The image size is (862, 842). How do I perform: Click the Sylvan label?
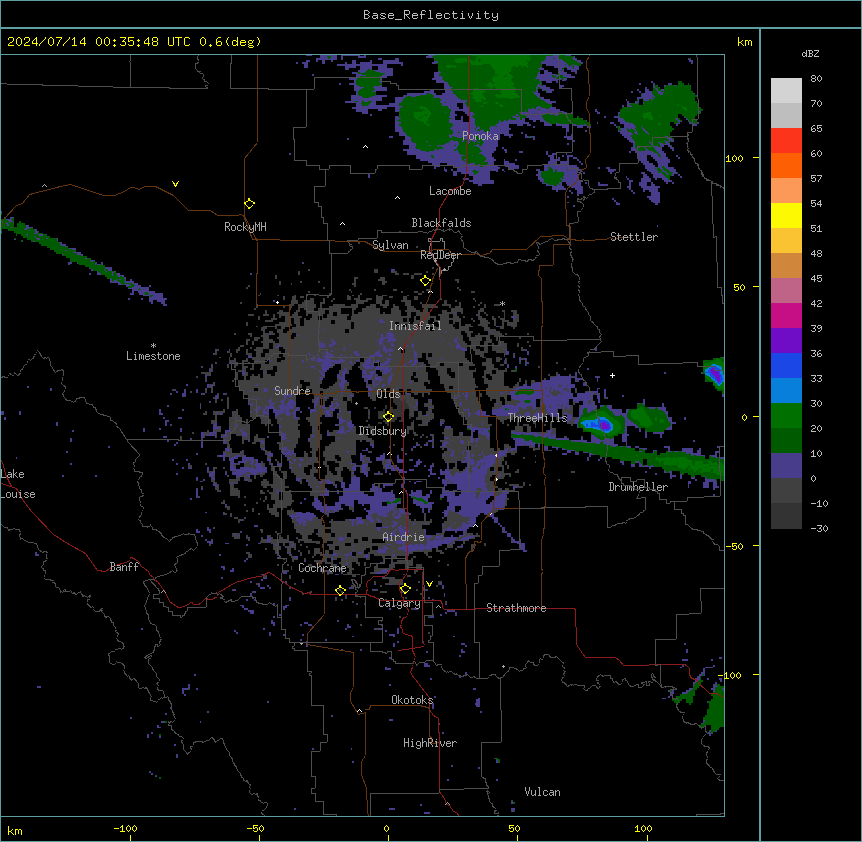click(x=390, y=245)
